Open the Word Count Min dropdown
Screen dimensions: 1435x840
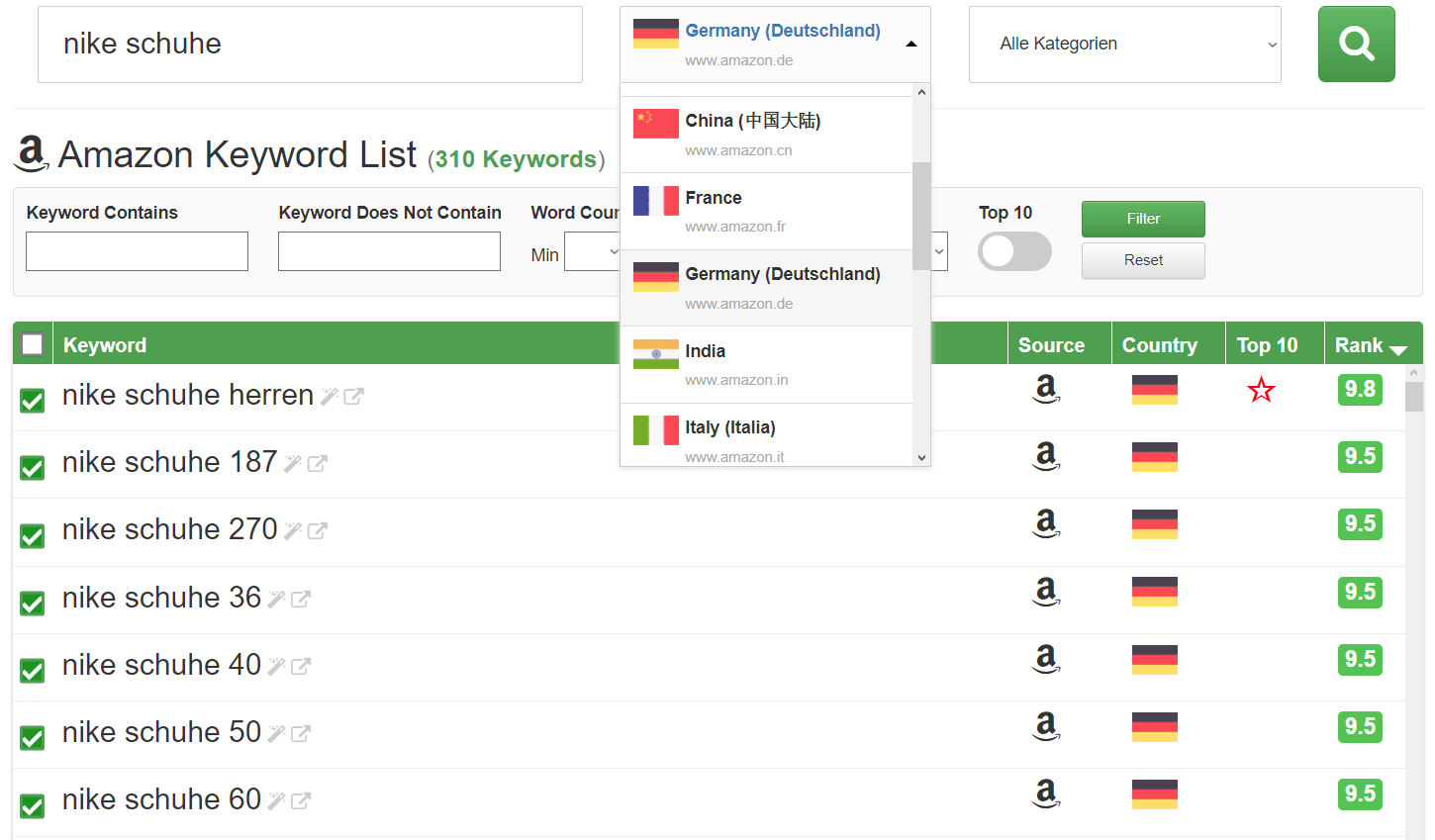coord(593,251)
